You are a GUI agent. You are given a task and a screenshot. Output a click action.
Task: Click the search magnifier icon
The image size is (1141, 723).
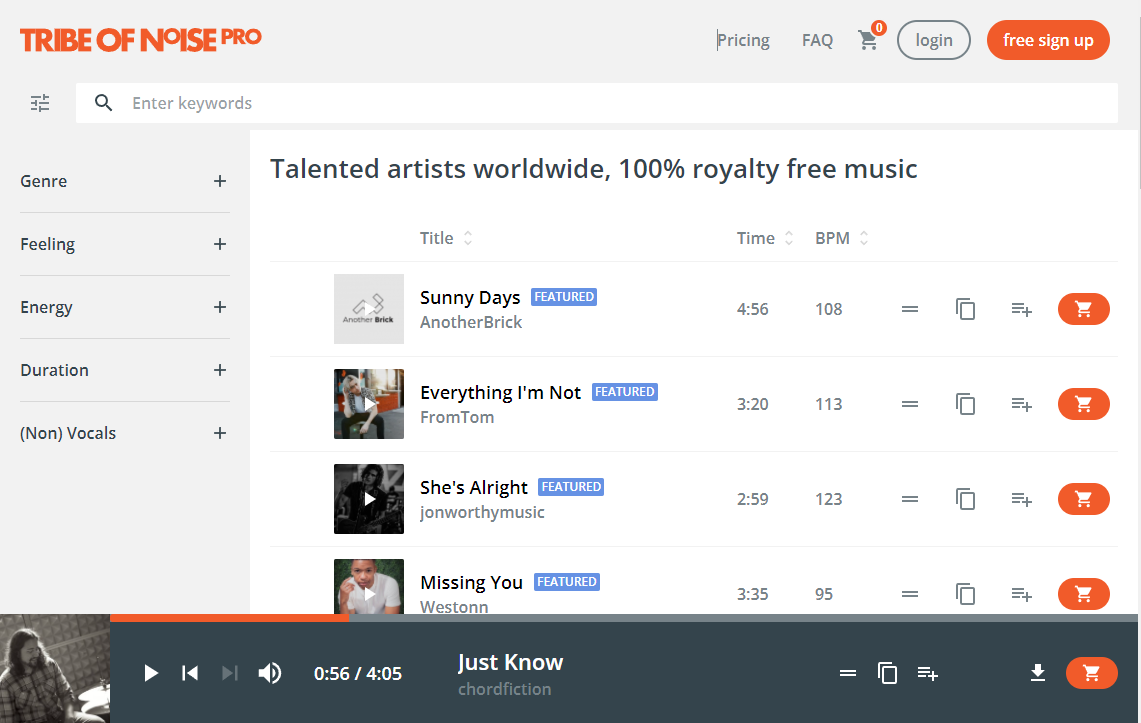[103, 103]
